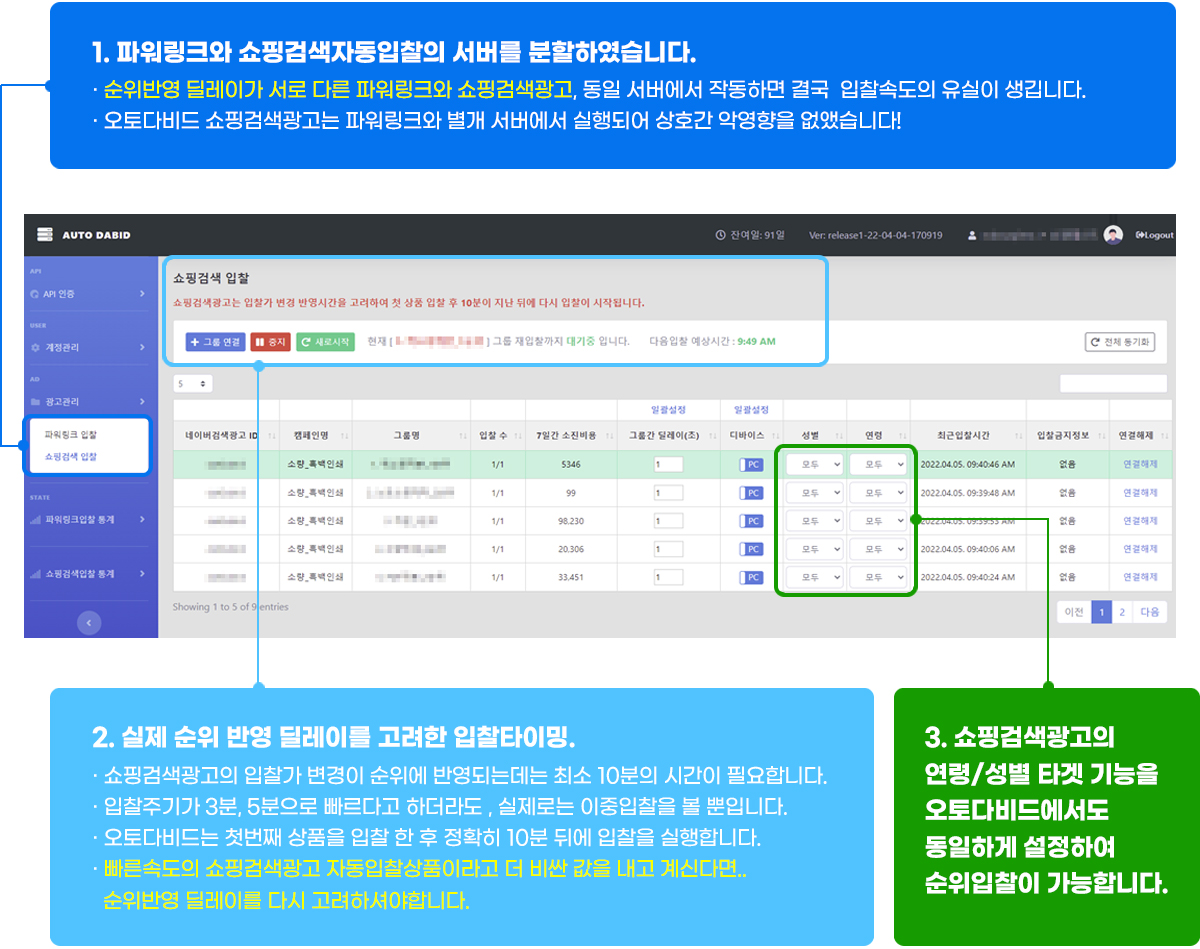Click the AUTO DABID server logo icon
The image size is (1200, 949).
coord(44,235)
